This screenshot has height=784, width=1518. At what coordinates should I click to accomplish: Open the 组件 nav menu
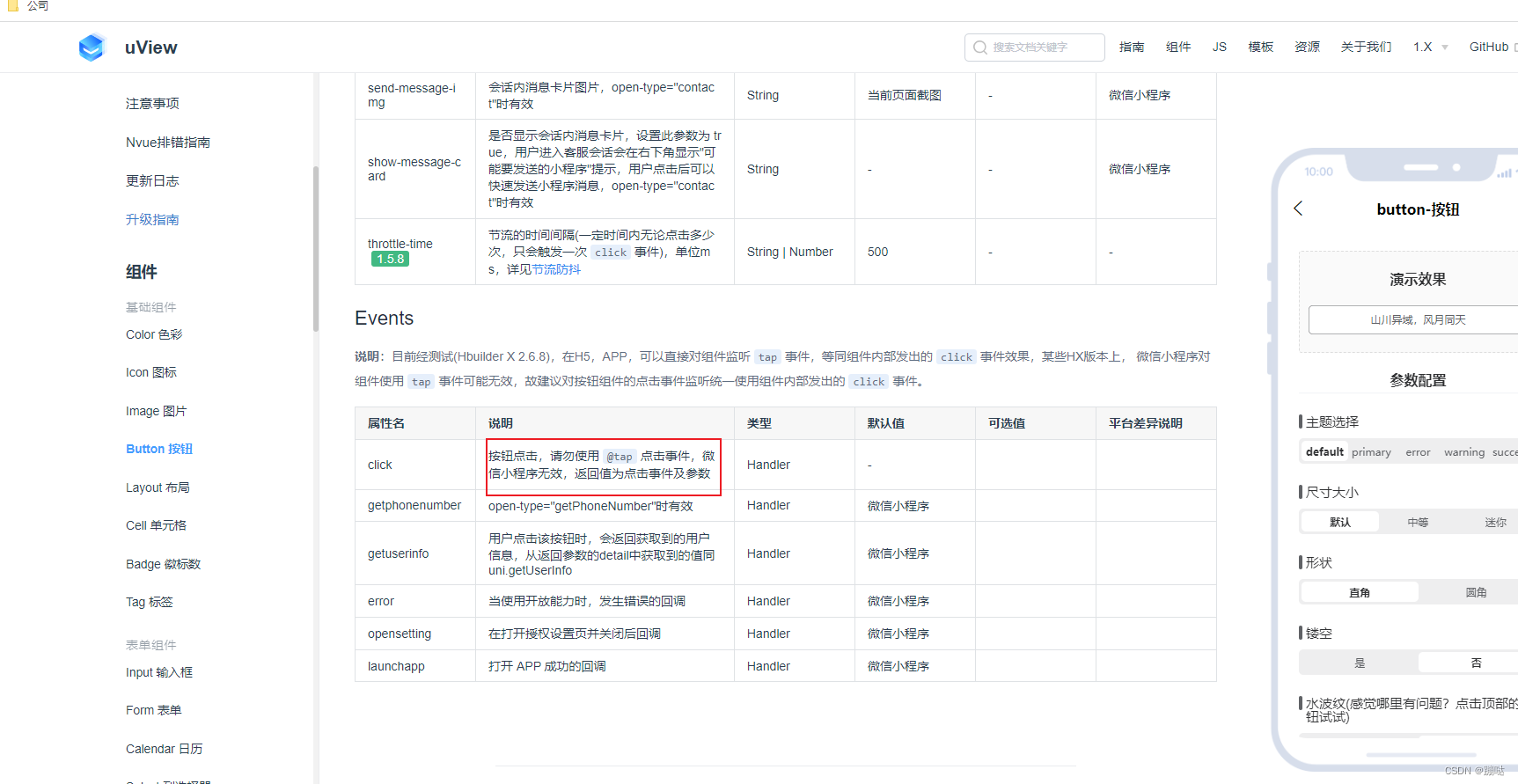tap(1178, 47)
